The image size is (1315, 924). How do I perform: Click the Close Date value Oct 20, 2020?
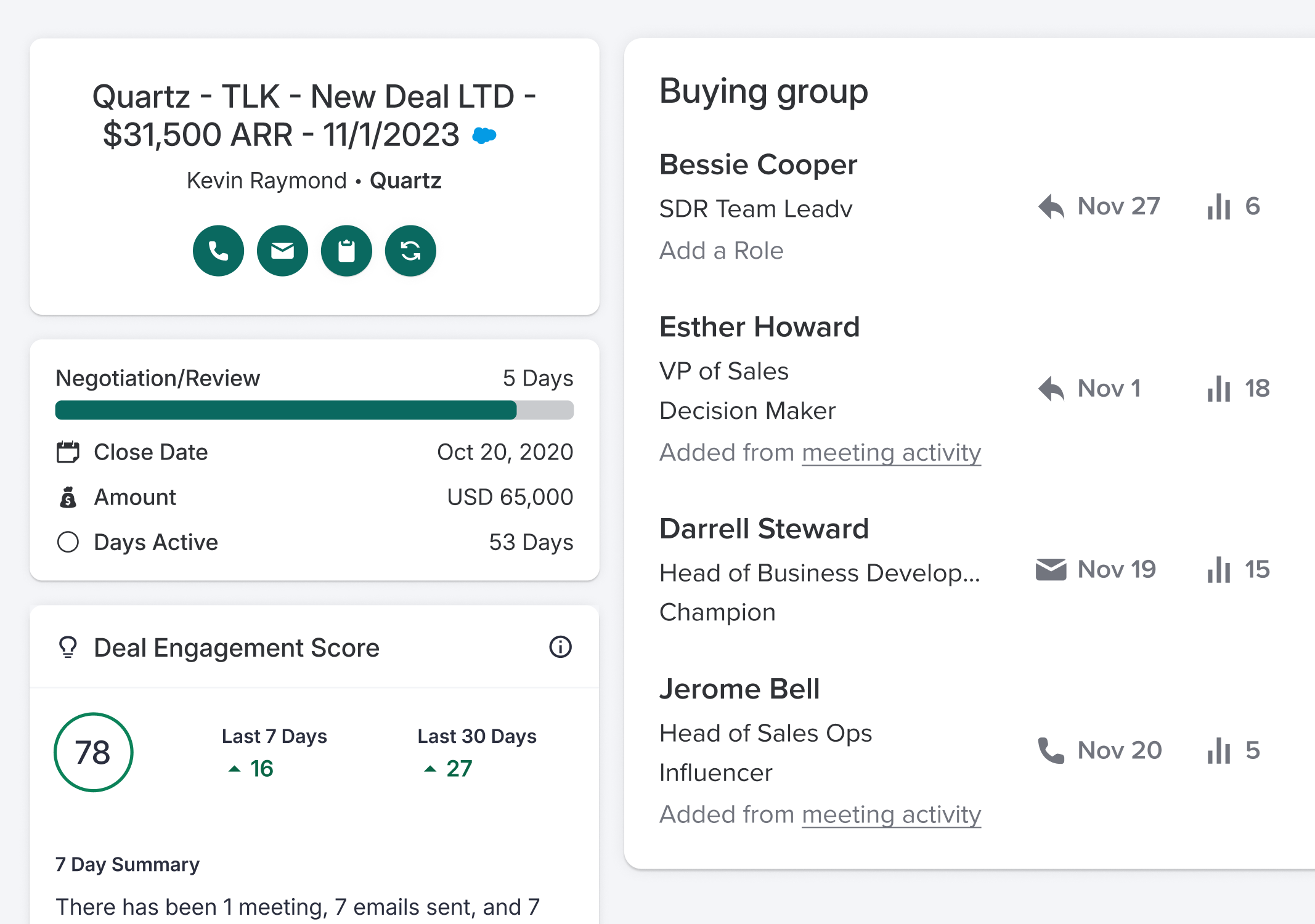click(x=505, y=452)
